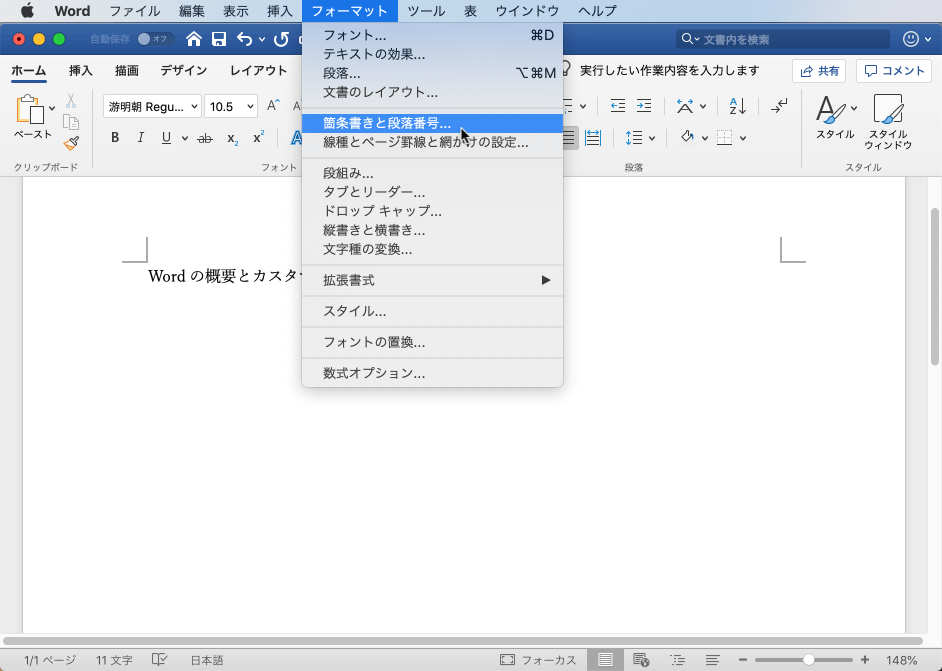Select ドロップ キャップ... menu item
Viewport: 942px width, 671px height.
click(433, 211)
